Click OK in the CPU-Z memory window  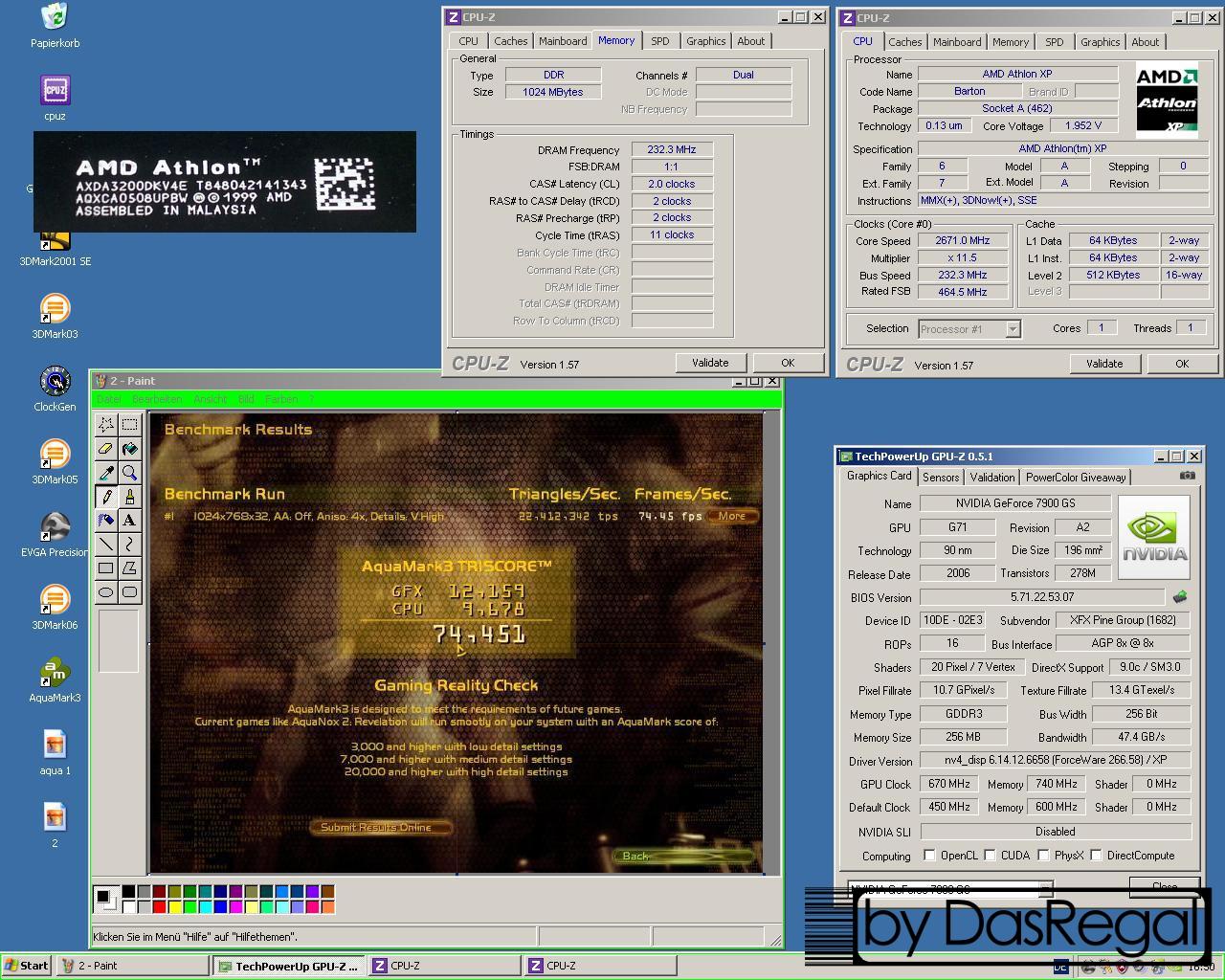pyautogui.click(x=788, y=363)
